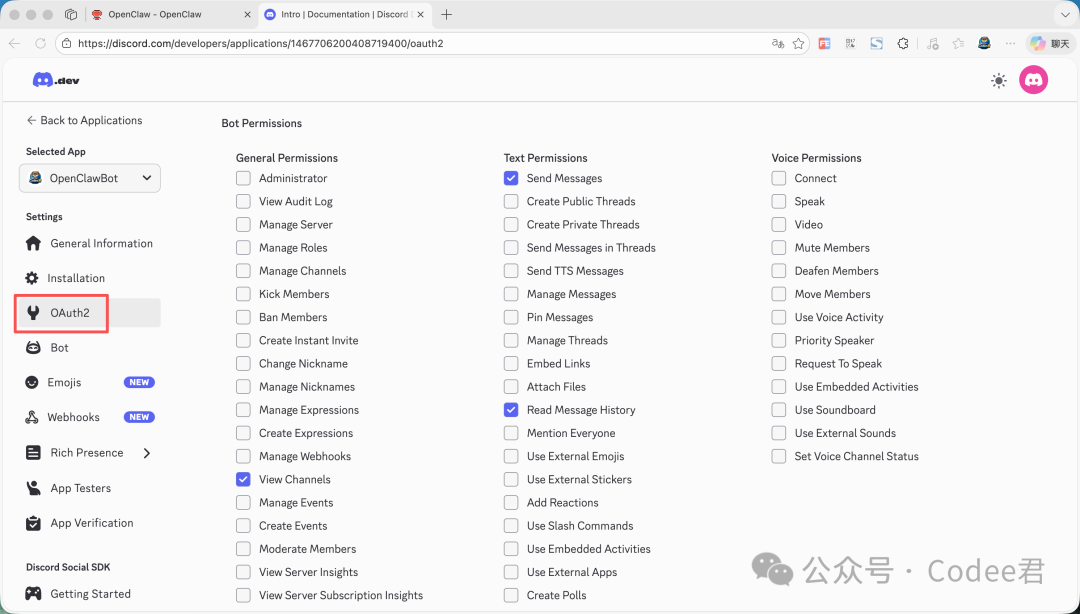Click the favorites list star icon
Viewport: 1080px width, 614px height.
click(958, 43)
